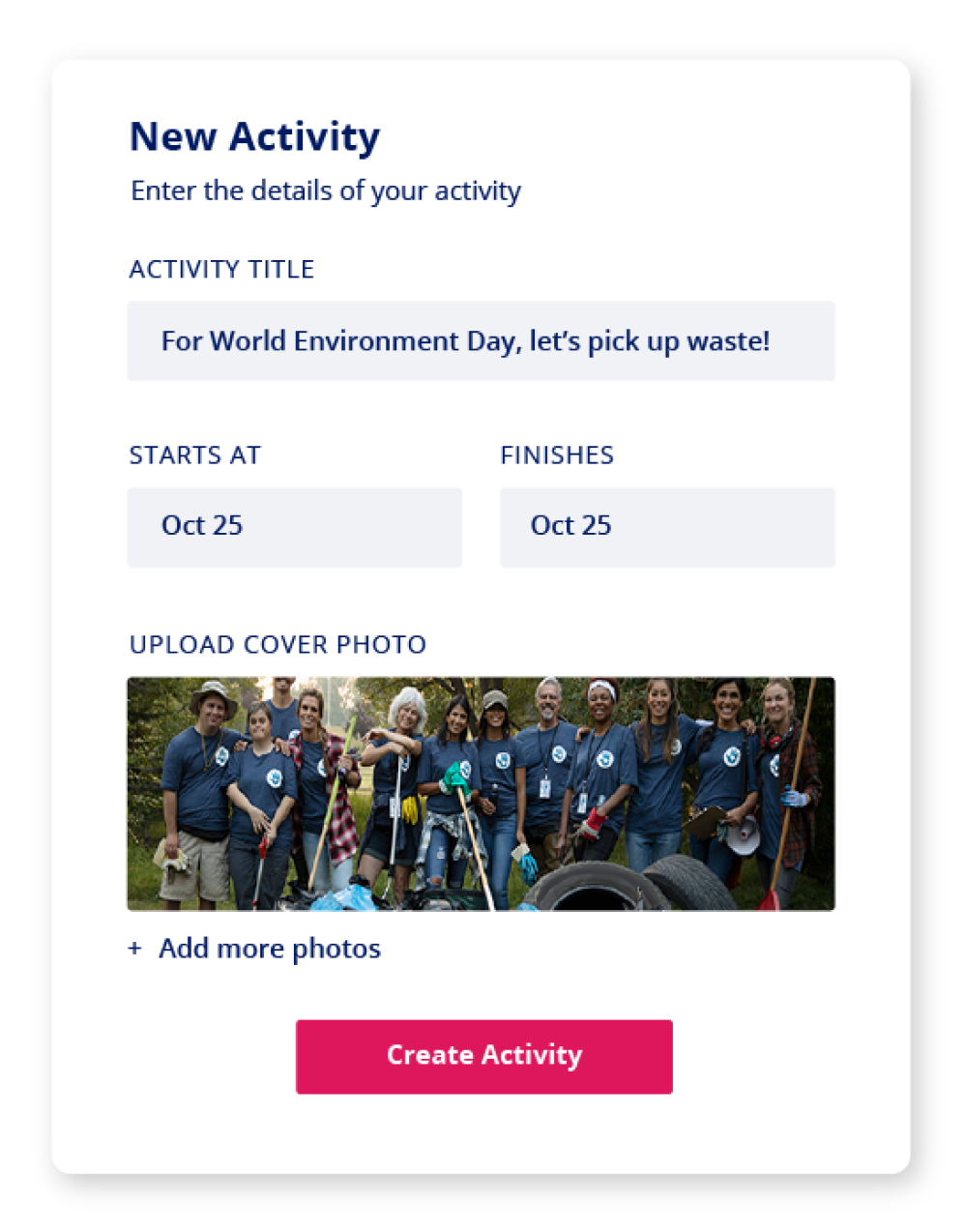Click the New Activity heading
This screenshot has height=1232, width=965.
click(255, 137)
